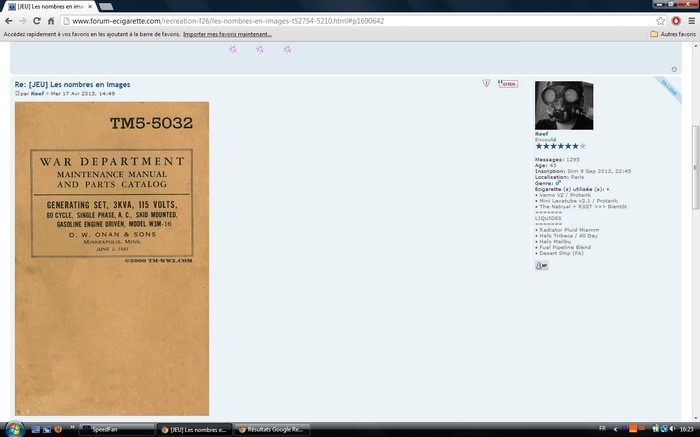Open Reef's gas mask avatar
This screenshot has width=700, height=437.
click(564, 105)
